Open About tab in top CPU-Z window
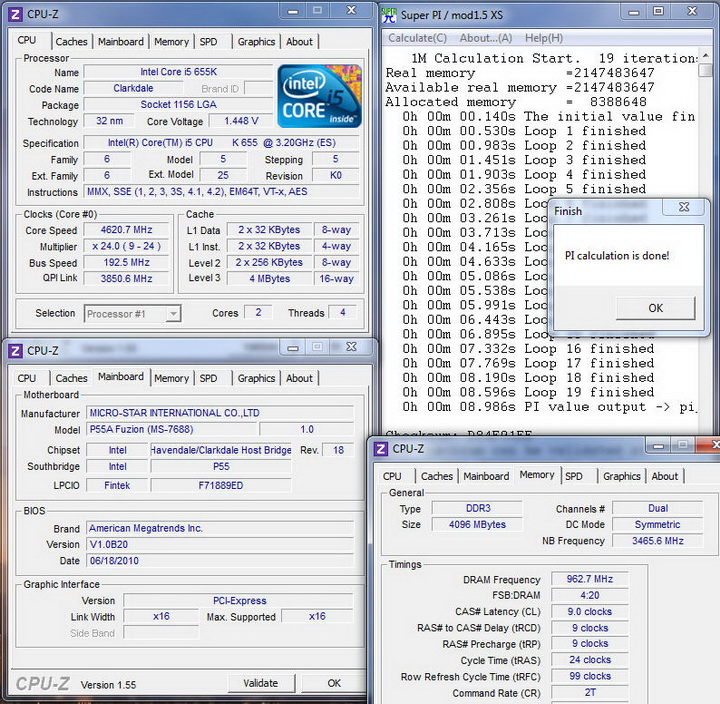Viewport: 720px width, 704px height. (x=299, y=42)
